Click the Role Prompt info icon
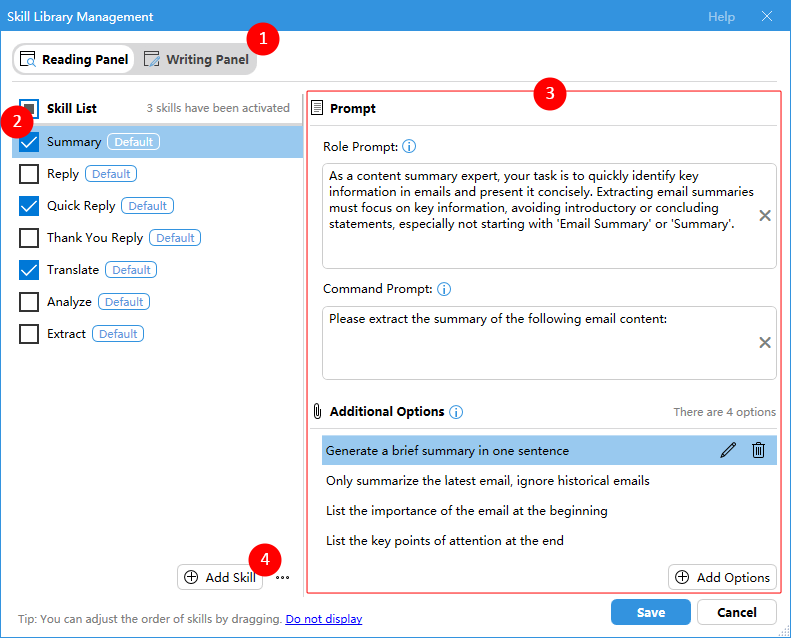The height and width of the screenshot is (638, 791). point(409,147)
